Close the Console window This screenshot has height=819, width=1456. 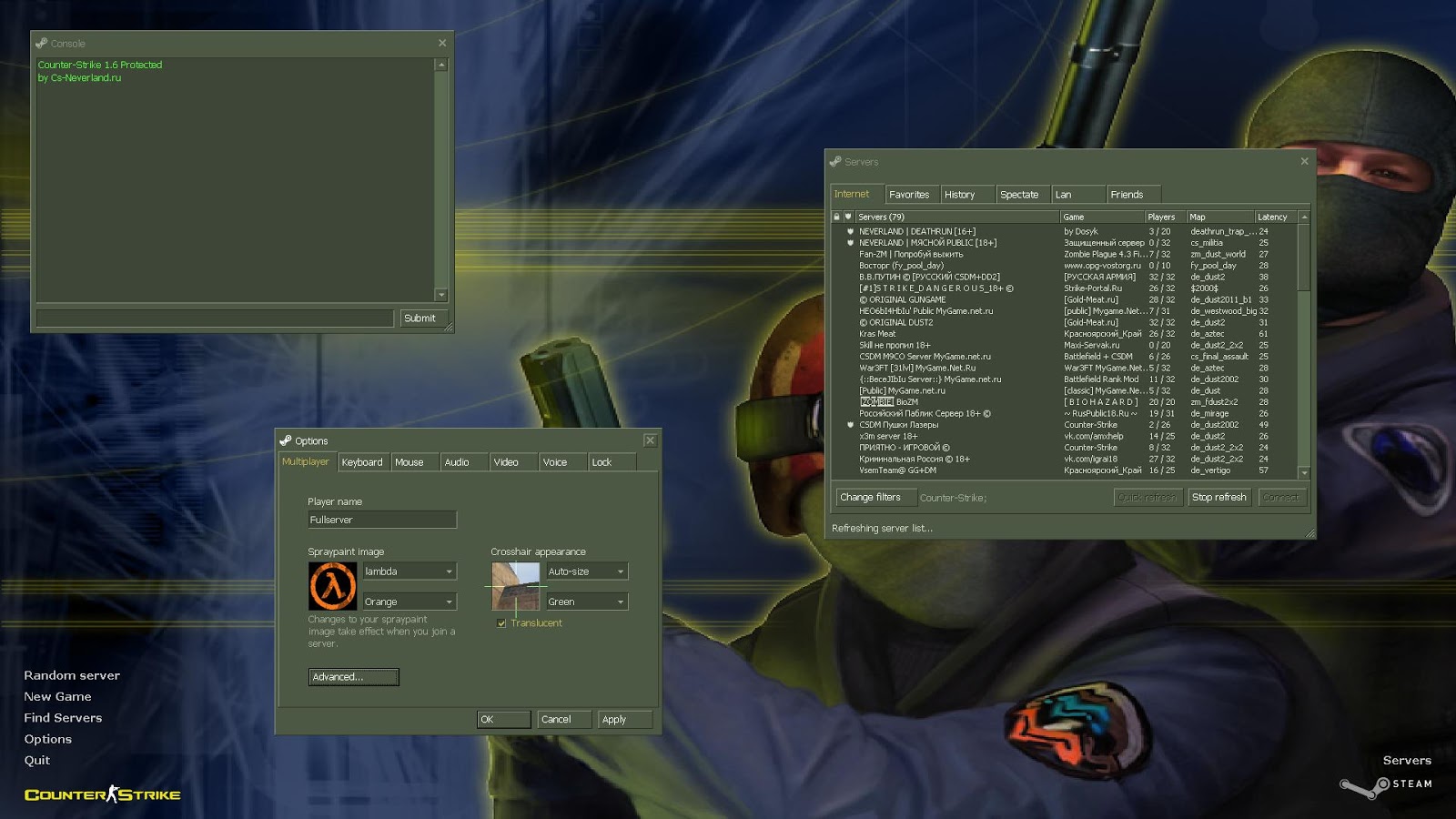tap(442, 43)
